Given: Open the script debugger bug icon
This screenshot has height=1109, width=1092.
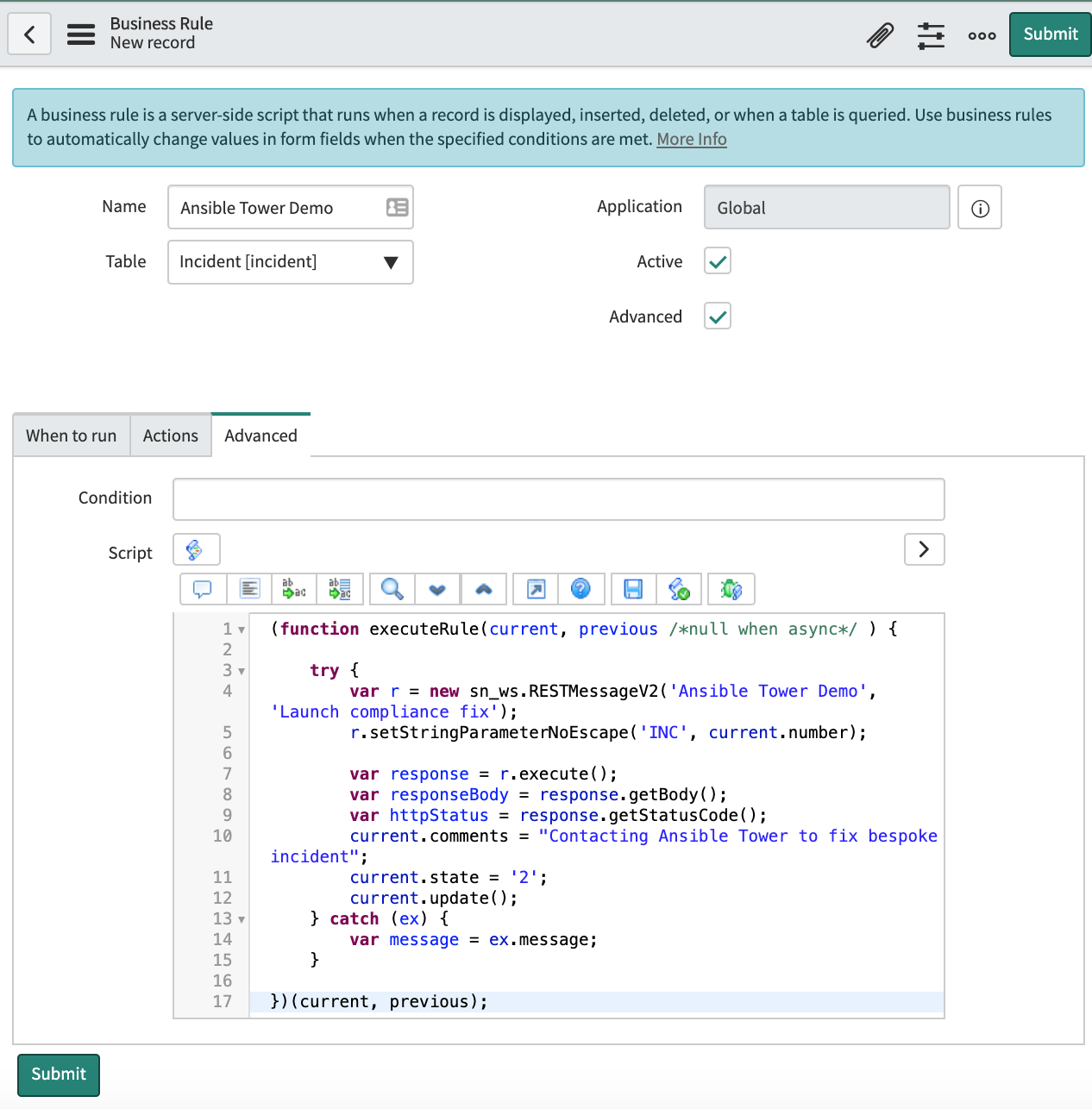Looking at the screenshot, I should pos(731,589).
